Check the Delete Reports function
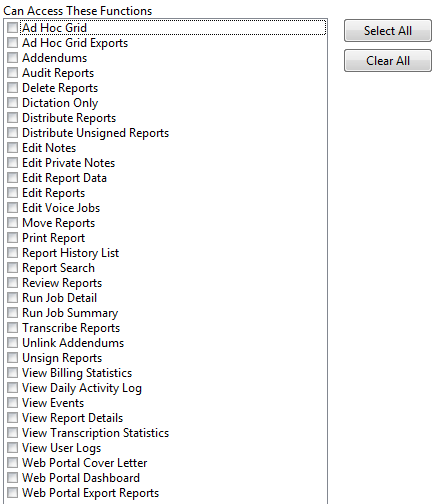Viewport: 434px width, 504px height. click(x=12, y=88)
